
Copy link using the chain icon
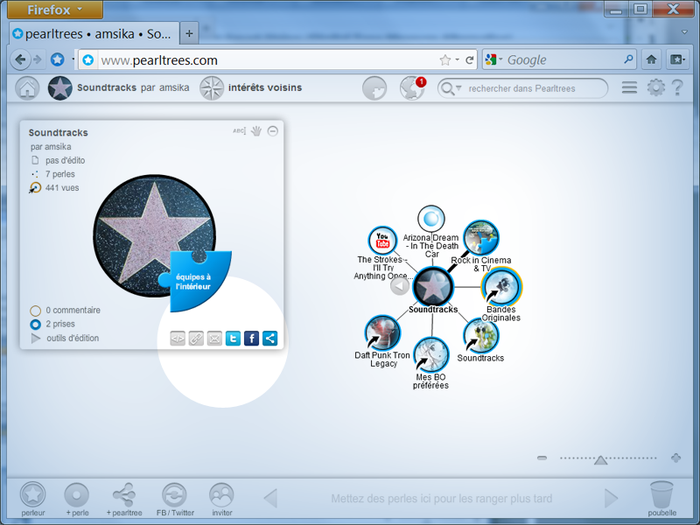tap(196, 338)
